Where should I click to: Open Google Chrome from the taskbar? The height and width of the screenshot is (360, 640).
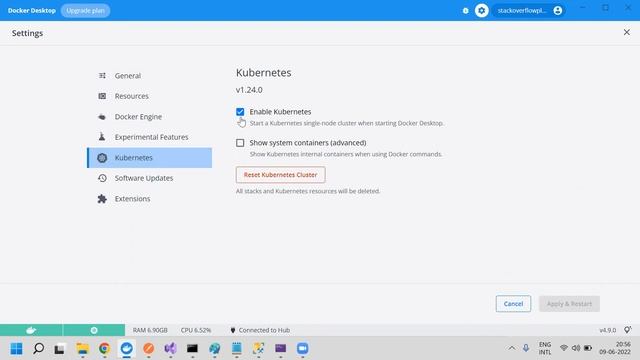(104, 349)
